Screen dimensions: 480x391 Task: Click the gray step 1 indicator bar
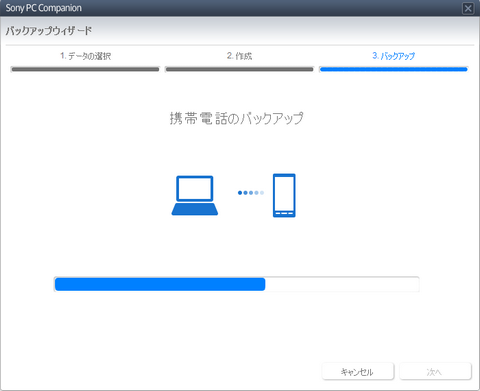(x=85, y=69)
